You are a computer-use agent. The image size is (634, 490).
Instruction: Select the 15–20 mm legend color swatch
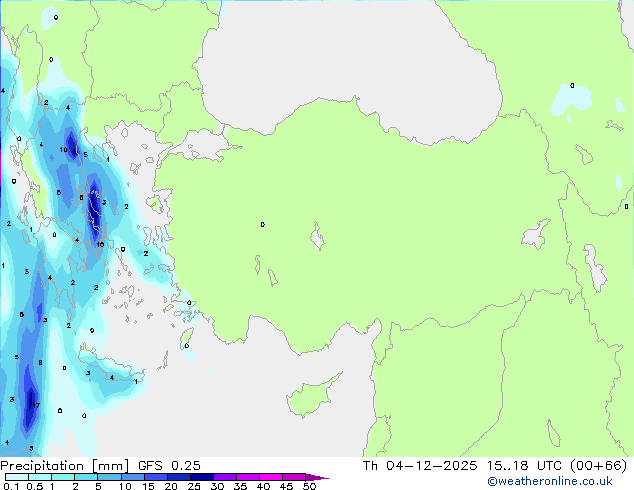coord(155,477)
